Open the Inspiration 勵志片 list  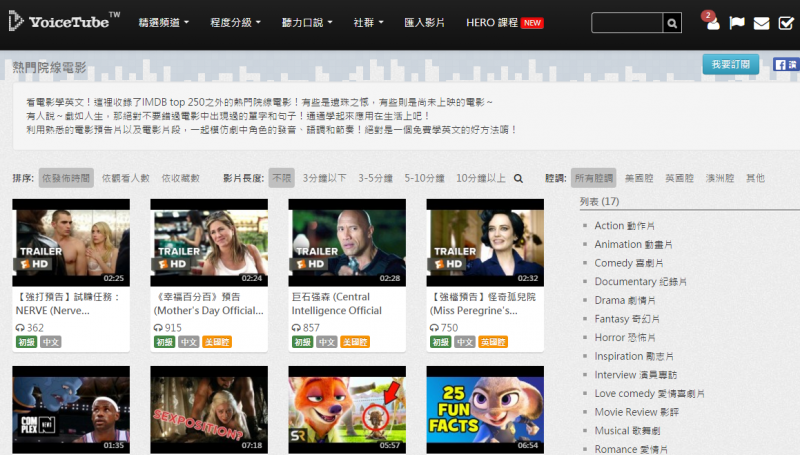coord(634,356)
